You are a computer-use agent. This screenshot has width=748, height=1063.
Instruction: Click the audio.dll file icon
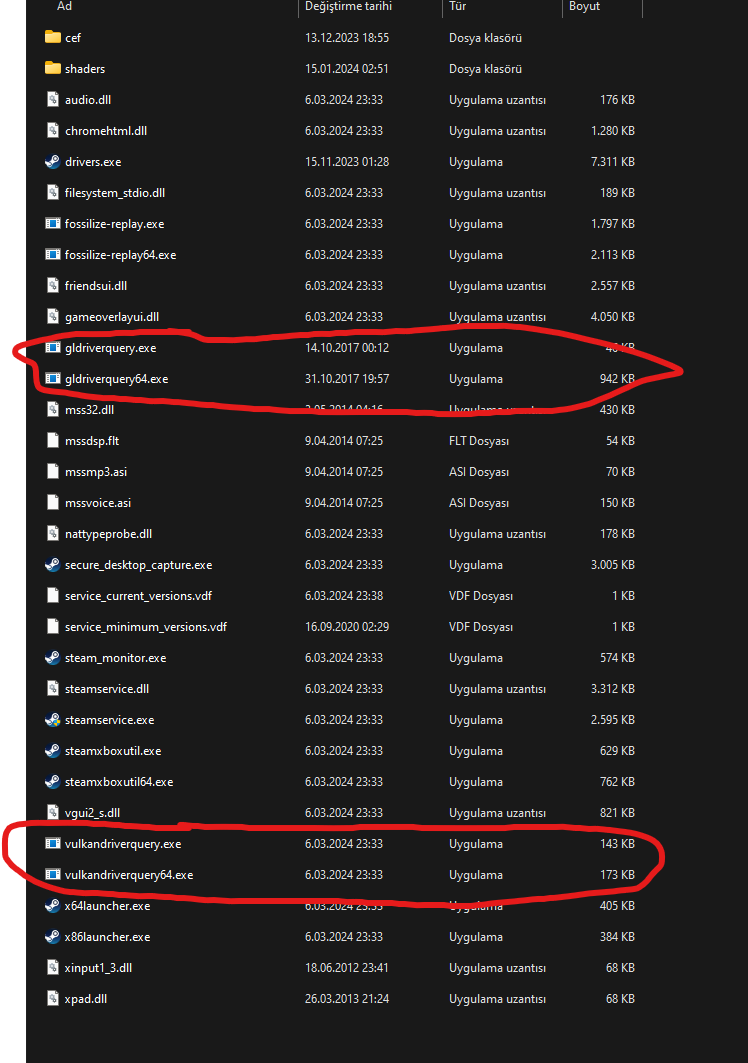coord(53,100)
